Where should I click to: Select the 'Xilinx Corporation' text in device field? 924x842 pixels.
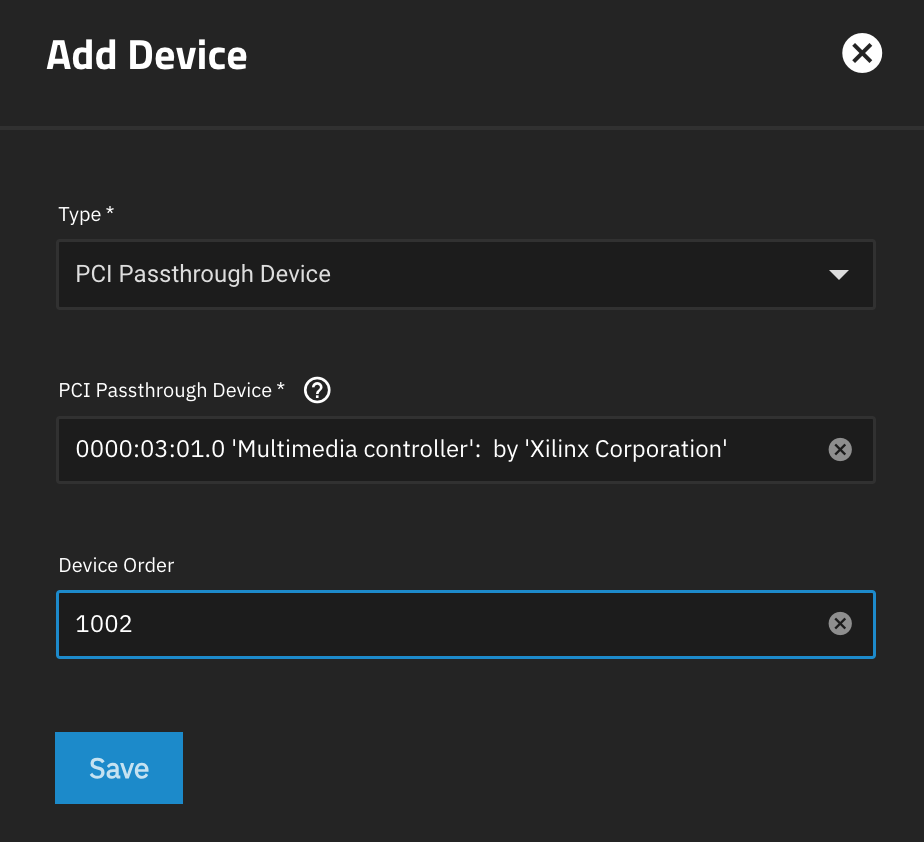[x=626, y=449]
